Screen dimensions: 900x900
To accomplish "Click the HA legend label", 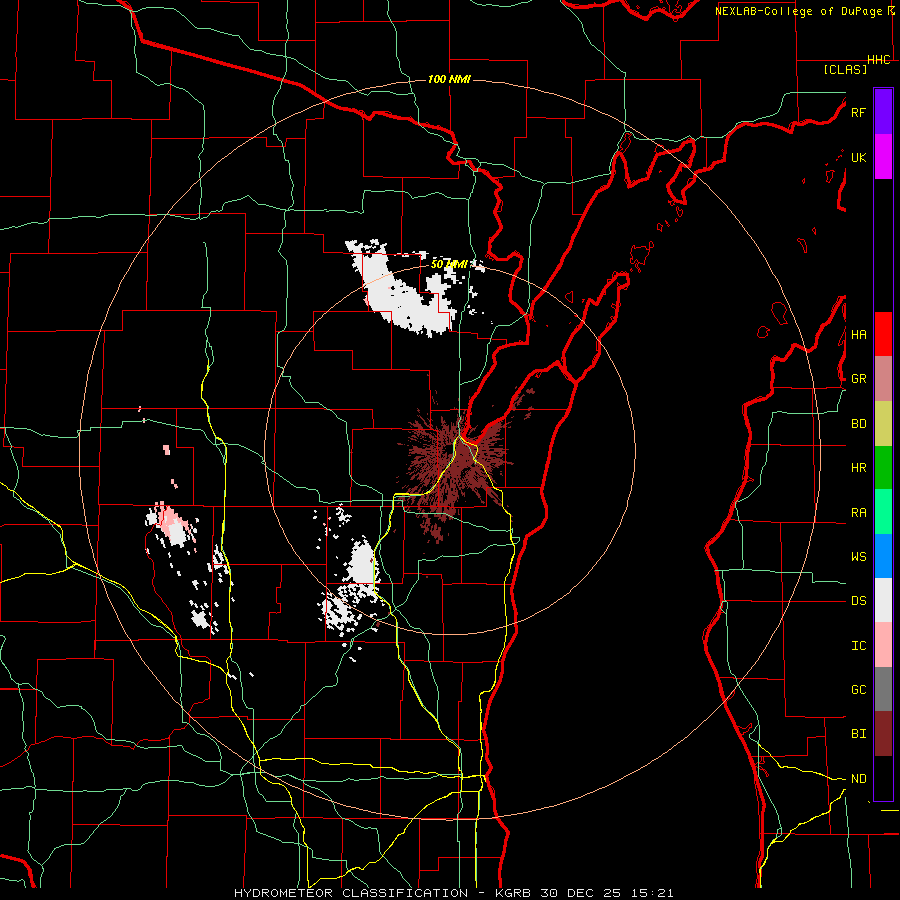I will point(858,335).
